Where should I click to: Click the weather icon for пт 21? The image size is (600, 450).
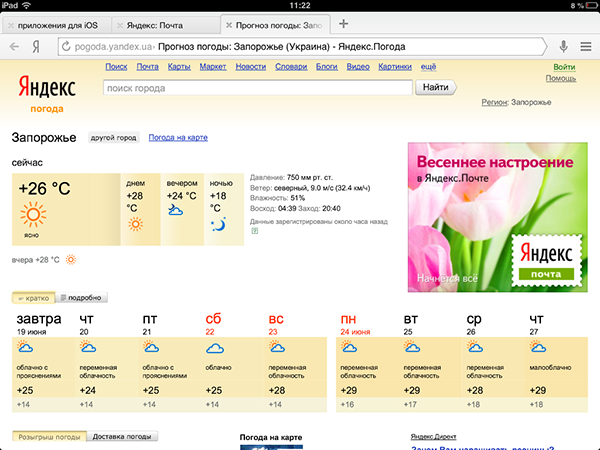click(151, 347)
